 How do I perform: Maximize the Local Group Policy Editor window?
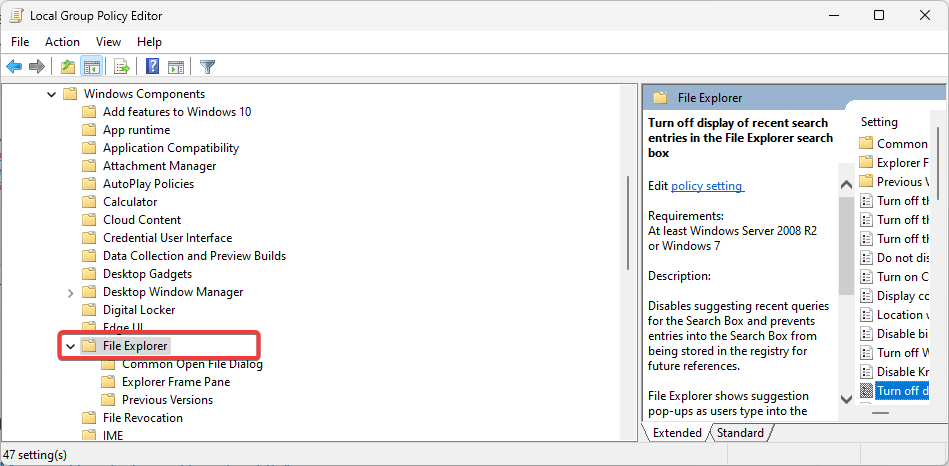coord(879,16)
